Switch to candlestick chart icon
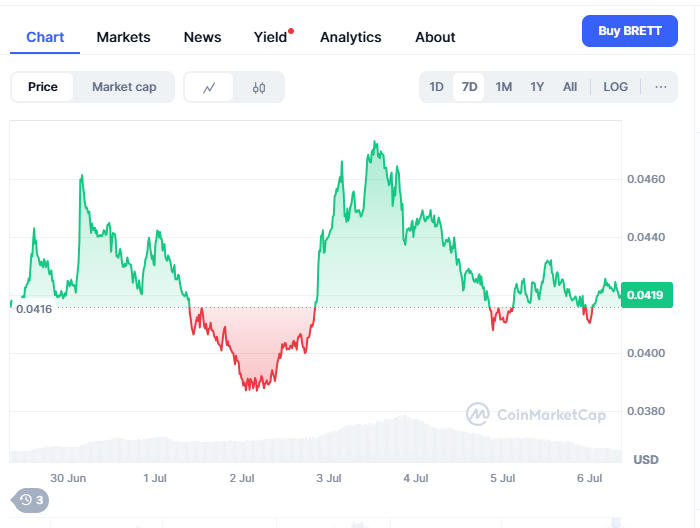Screen dimensions: 700x528 coord(259,87)
